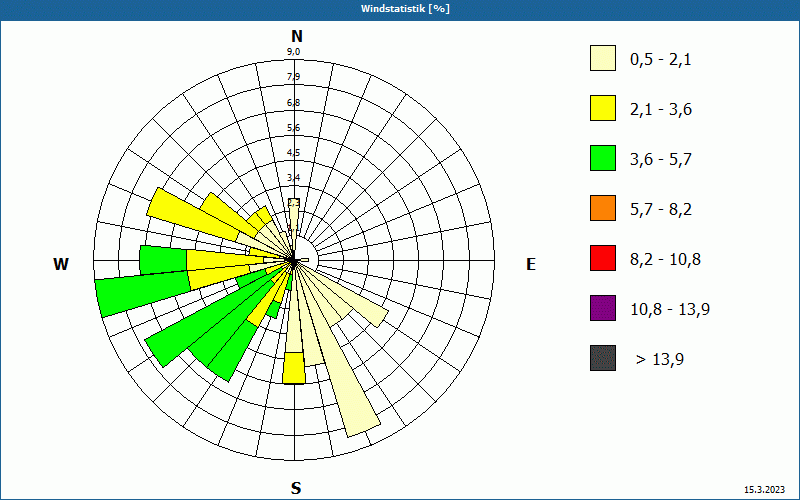Image resolution: width=800 pixels, height=500 pixels.
Task: Click the red 8,2 - 10,8 legend swatch
Action: coord(603,258)
